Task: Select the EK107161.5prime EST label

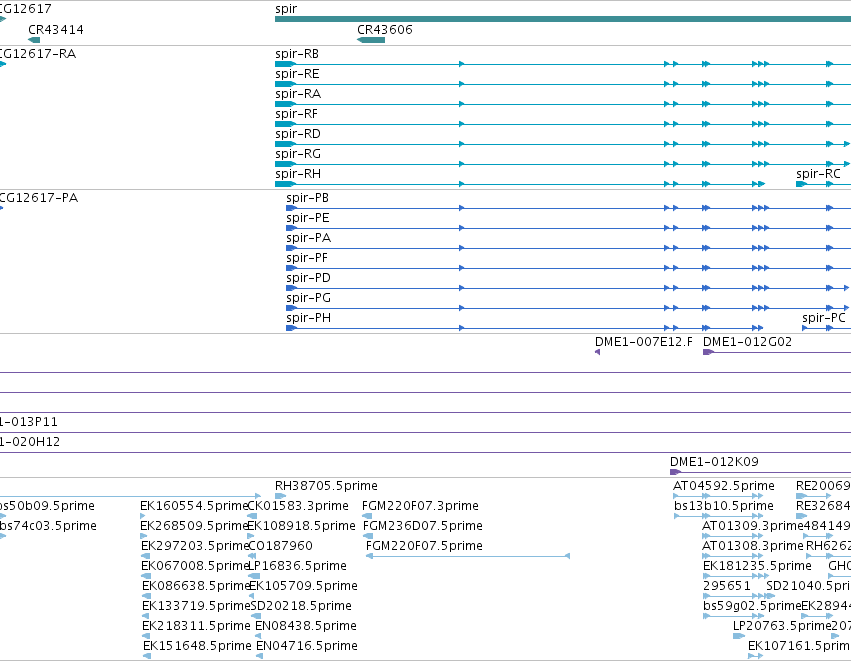Action: 799,646
